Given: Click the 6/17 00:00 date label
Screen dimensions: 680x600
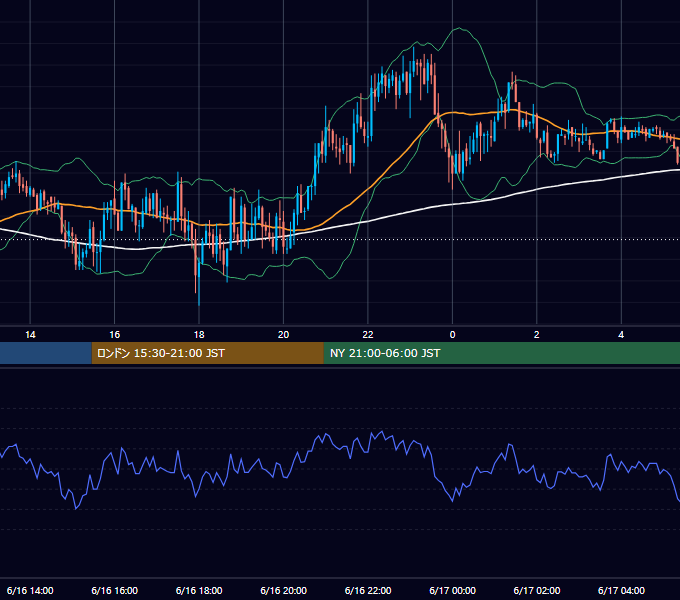Looking at the screenshot, I should pyautogui.click(x=452, y=590).
